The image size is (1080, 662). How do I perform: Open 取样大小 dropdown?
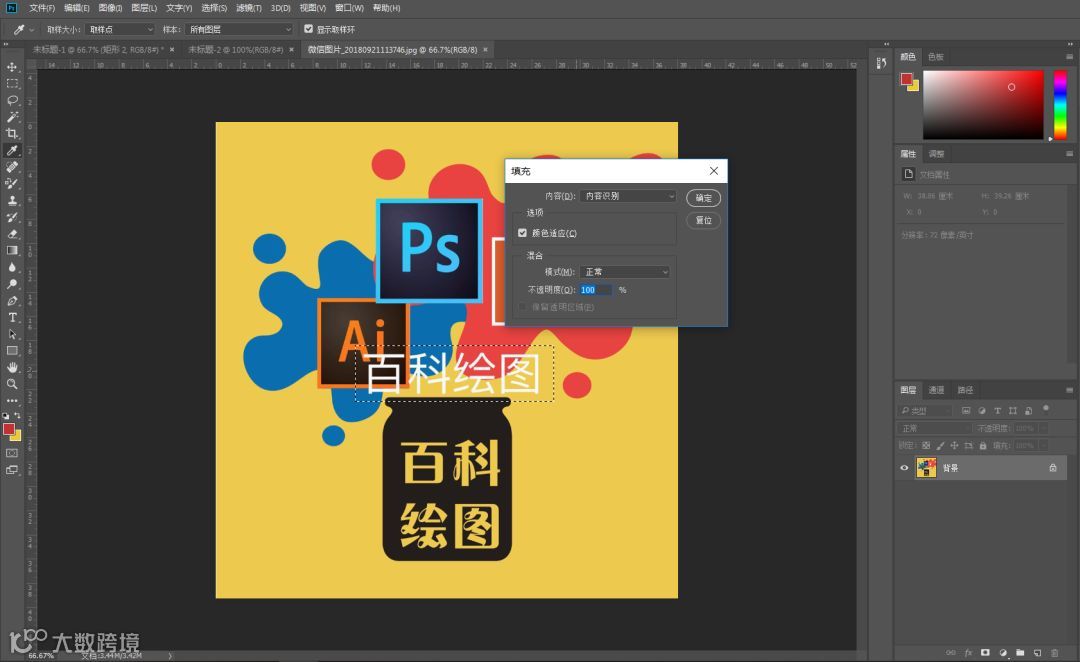click(x=120, y=30)
